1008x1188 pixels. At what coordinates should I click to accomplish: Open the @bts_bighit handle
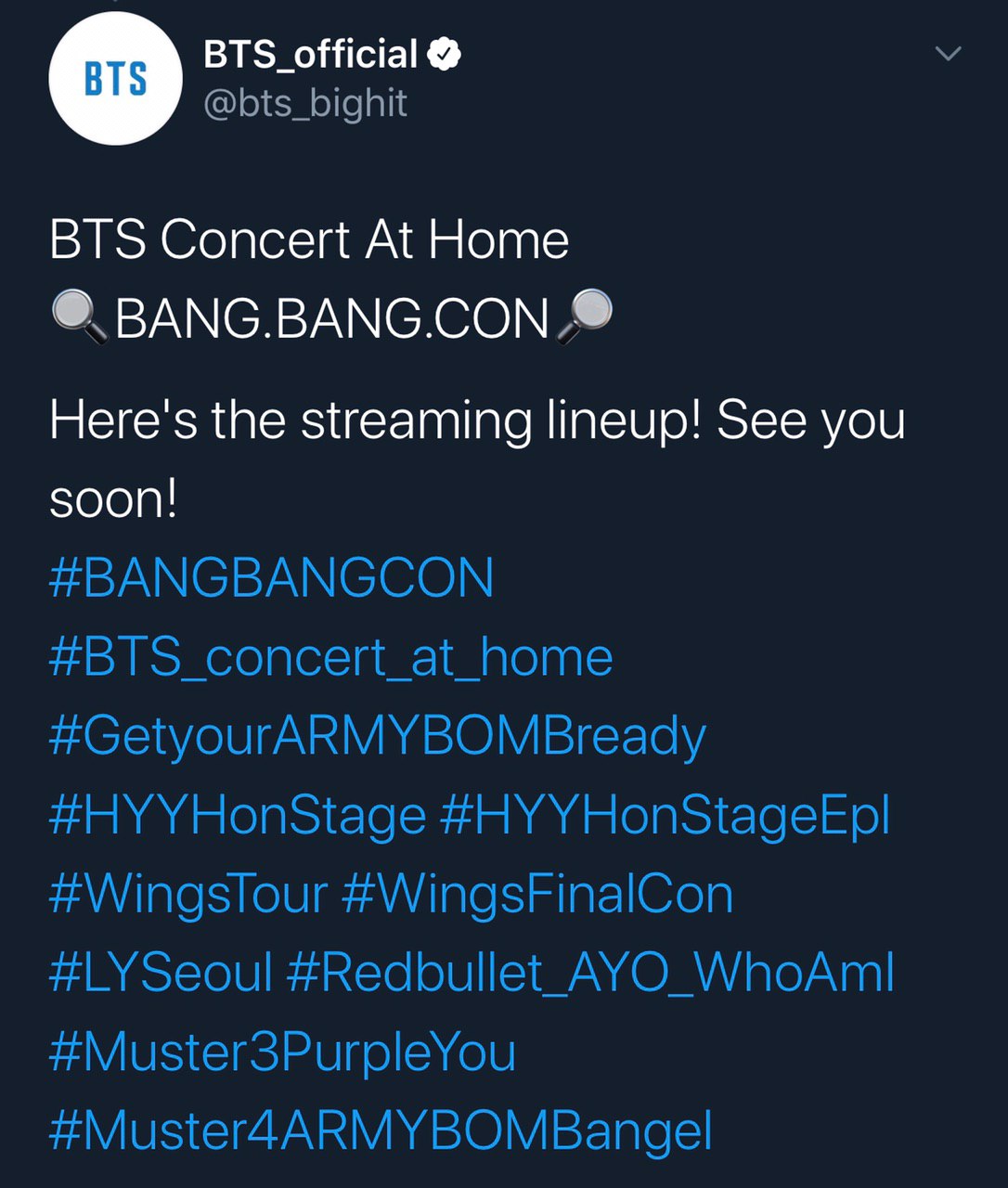[304, 103]
